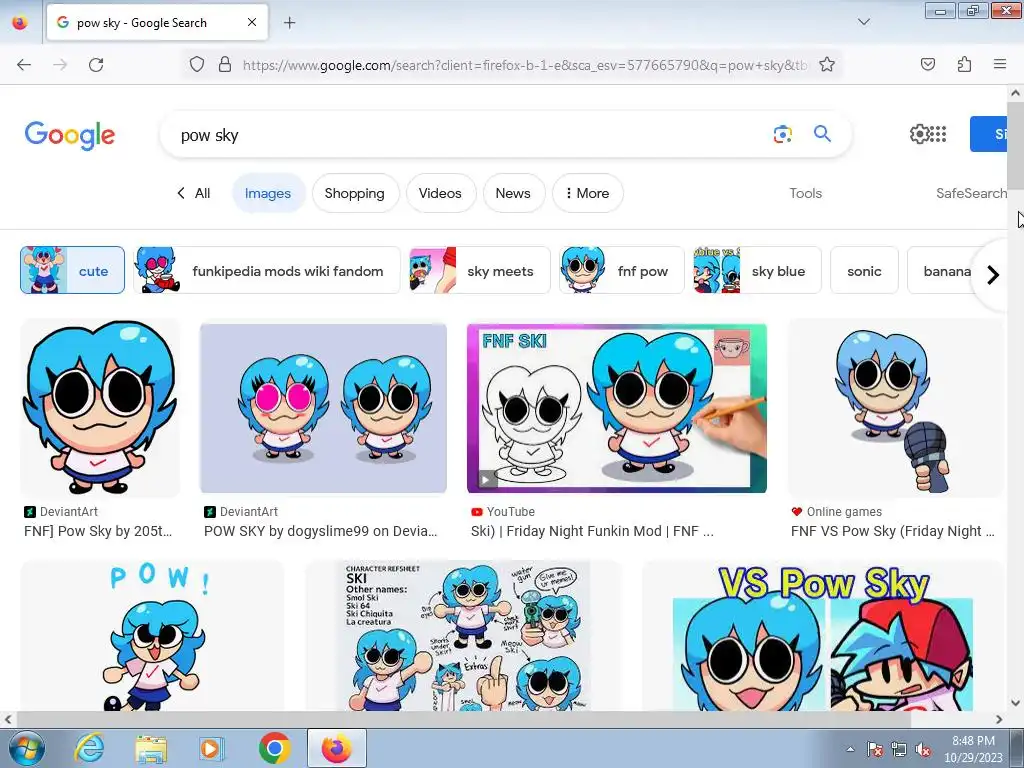Open the search Tools options
Viewport: 1024px width, 768px height.
[805, 193]
